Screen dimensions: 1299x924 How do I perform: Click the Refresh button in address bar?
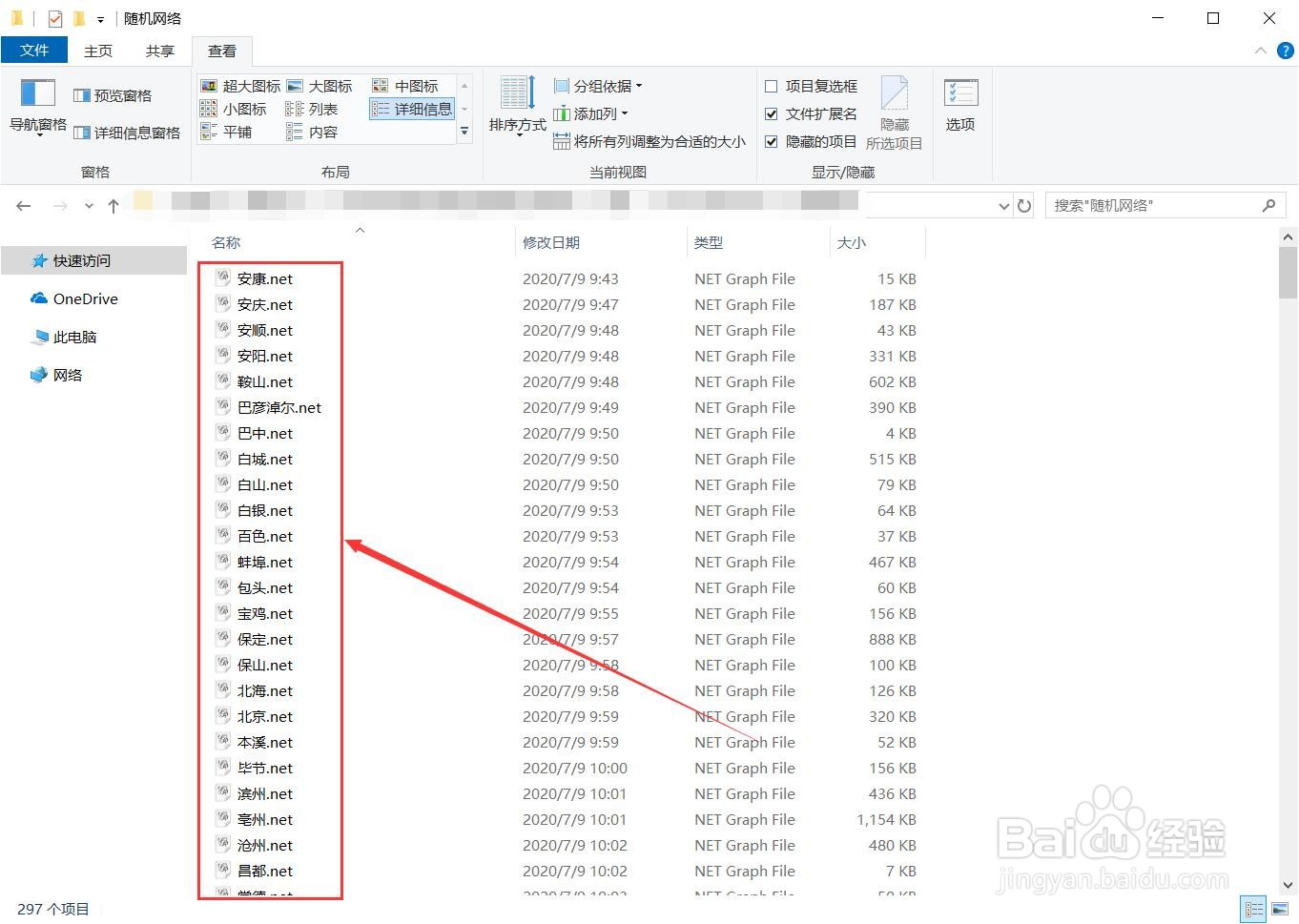1024,206
